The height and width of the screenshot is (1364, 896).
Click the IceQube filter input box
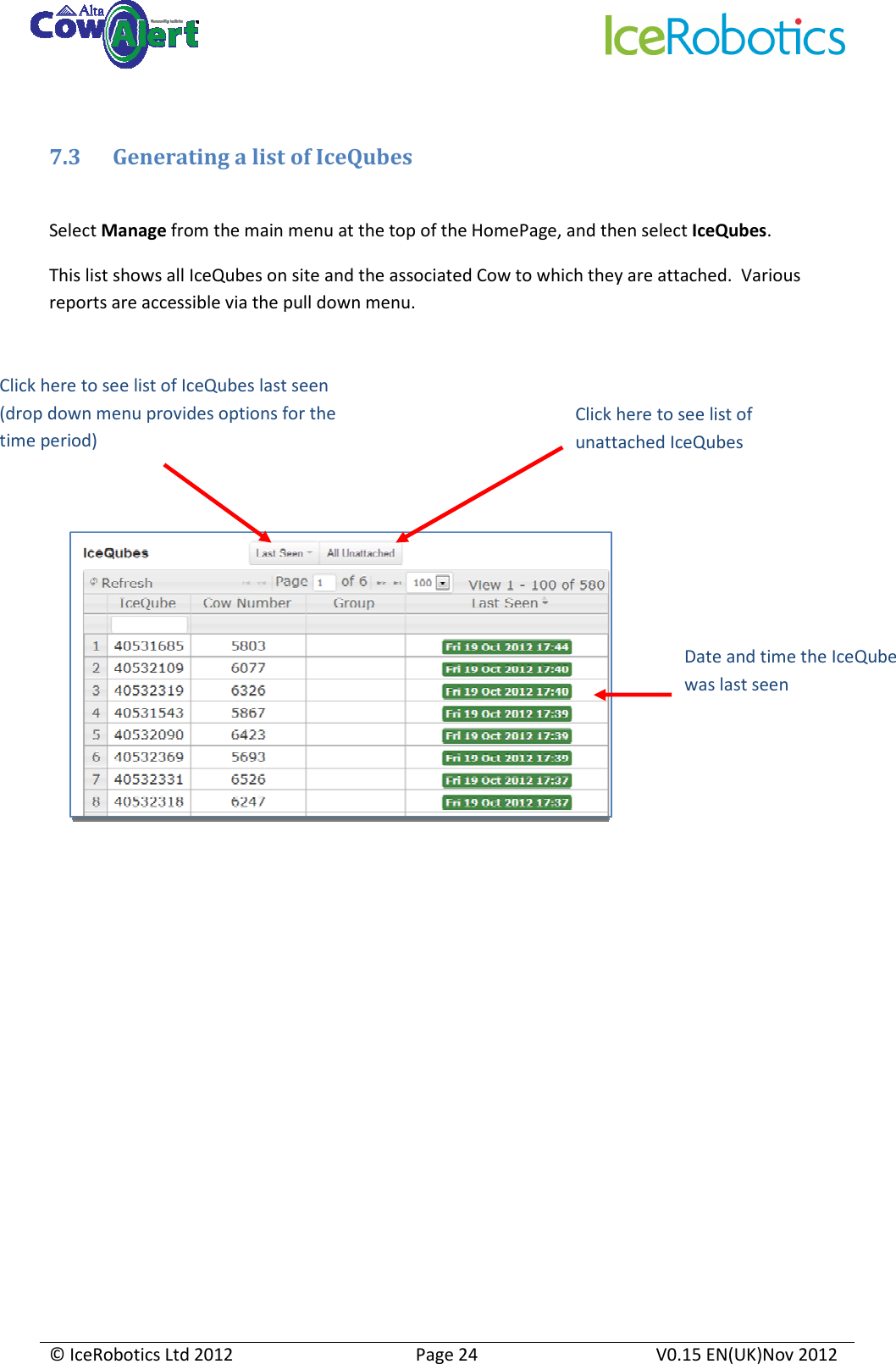(x=149, y=624)
